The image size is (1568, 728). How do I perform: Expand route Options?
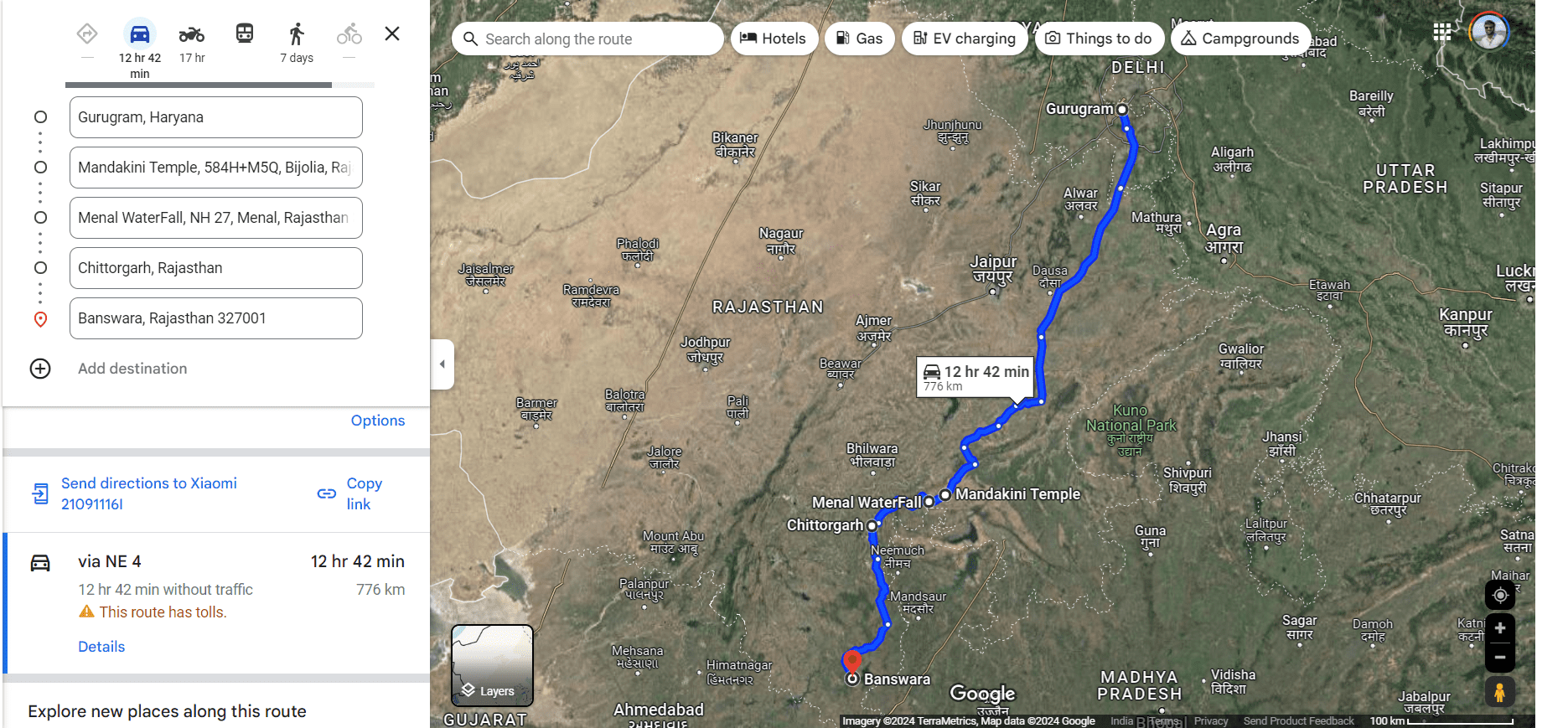pyautogui.click(x=378, y=421)
